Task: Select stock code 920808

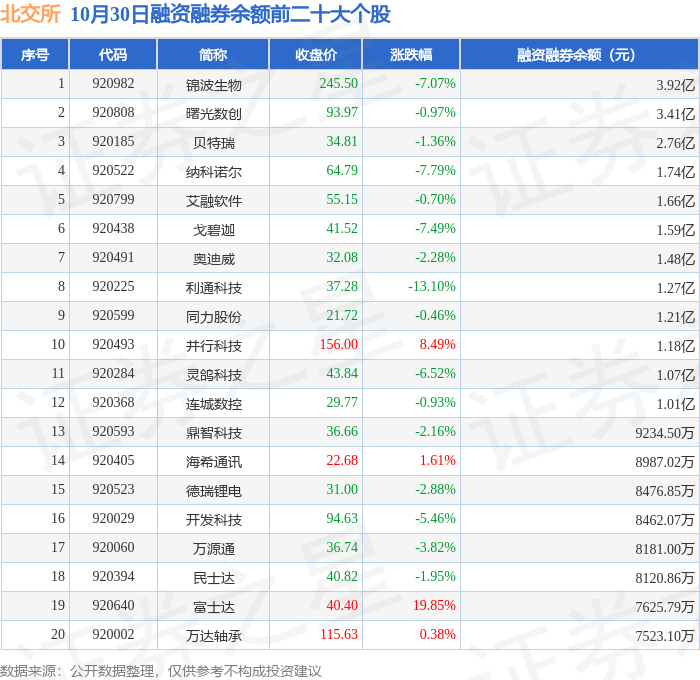Action: (113, 113)
